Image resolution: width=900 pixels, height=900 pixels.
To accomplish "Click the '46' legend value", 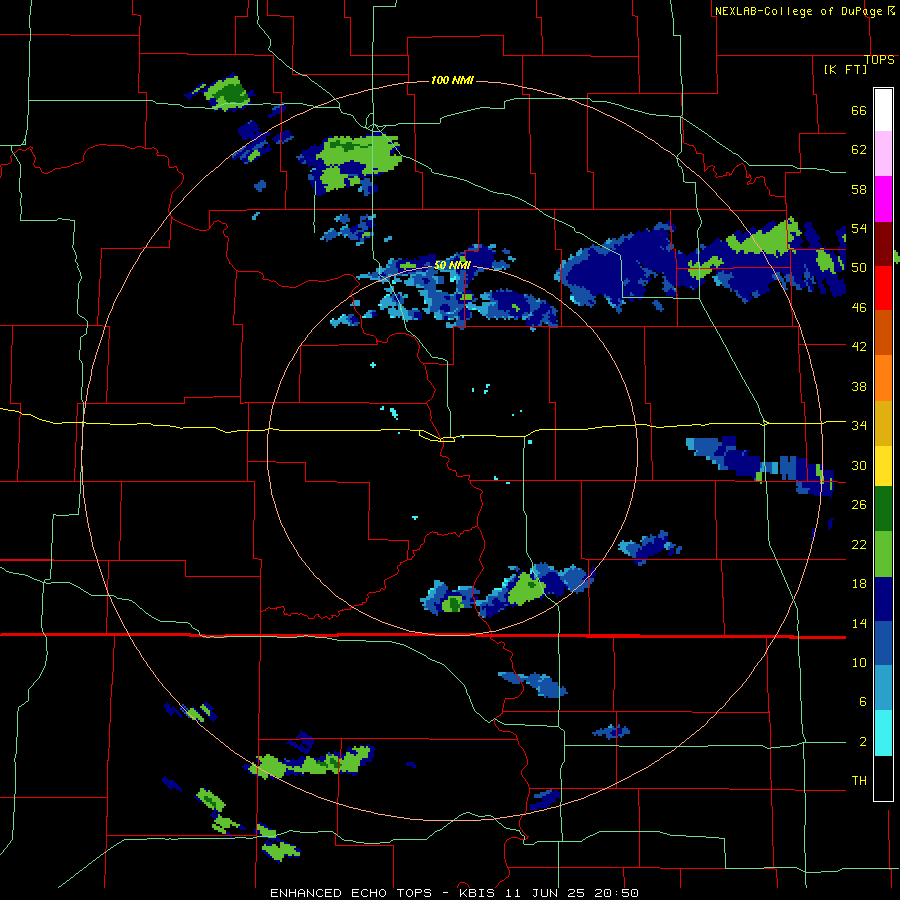I will 859,307.
